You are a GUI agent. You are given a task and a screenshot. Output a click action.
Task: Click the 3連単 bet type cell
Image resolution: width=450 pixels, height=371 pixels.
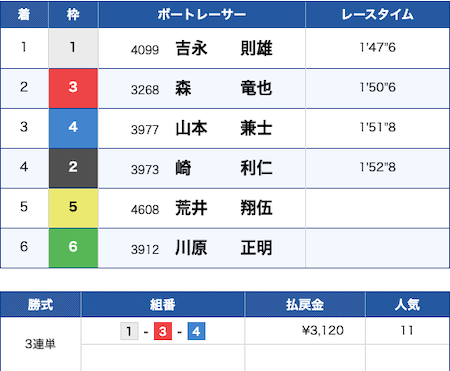coord(40,344)
